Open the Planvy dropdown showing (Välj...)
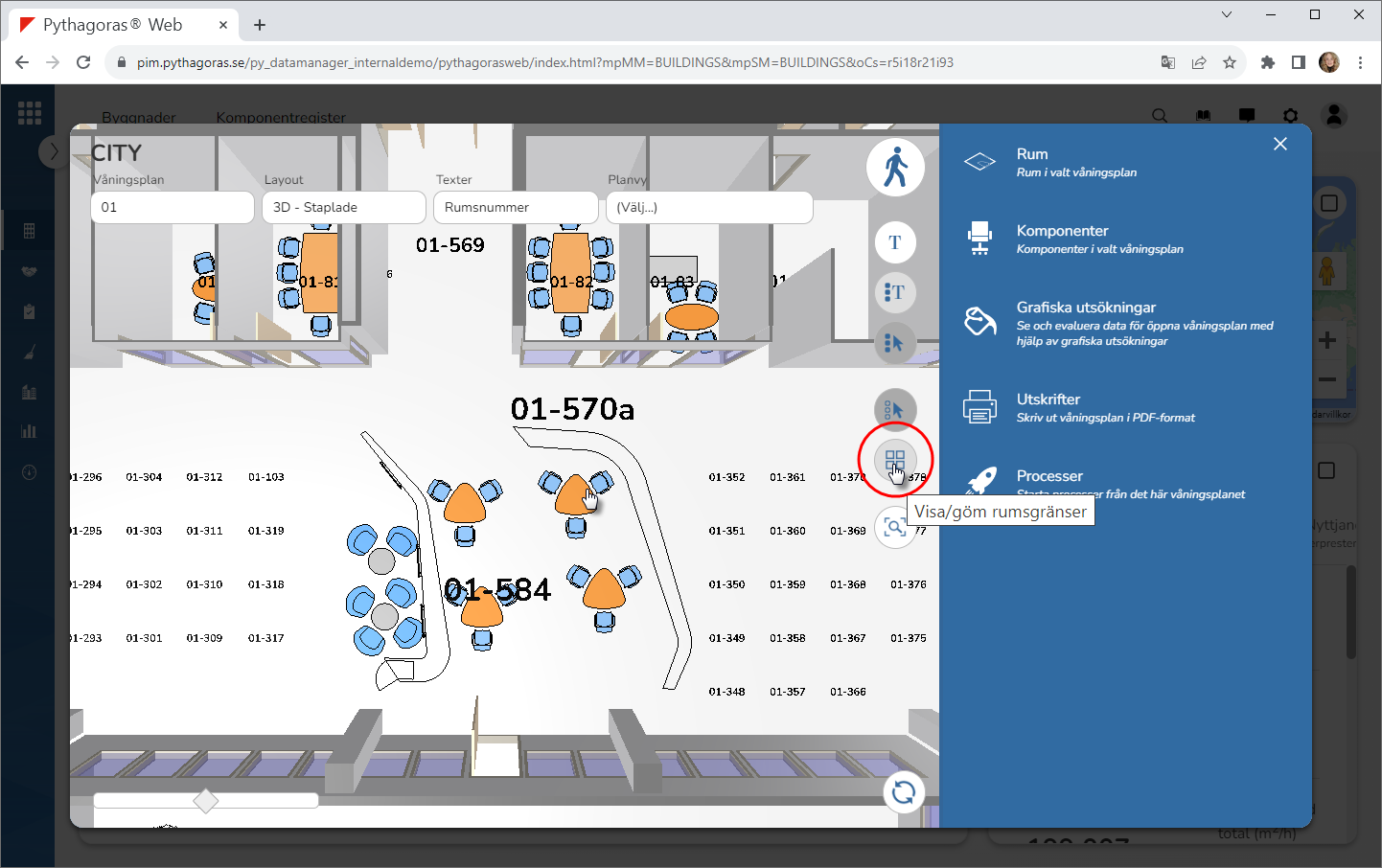 709,207
